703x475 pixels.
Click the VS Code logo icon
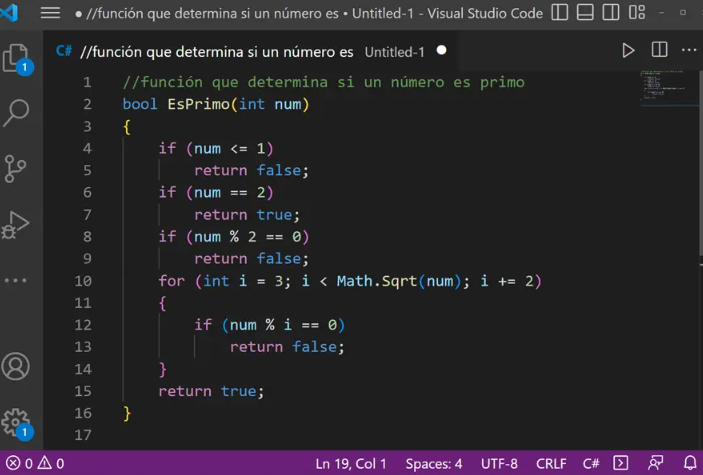pyautogui.click(x=9, y=13)
